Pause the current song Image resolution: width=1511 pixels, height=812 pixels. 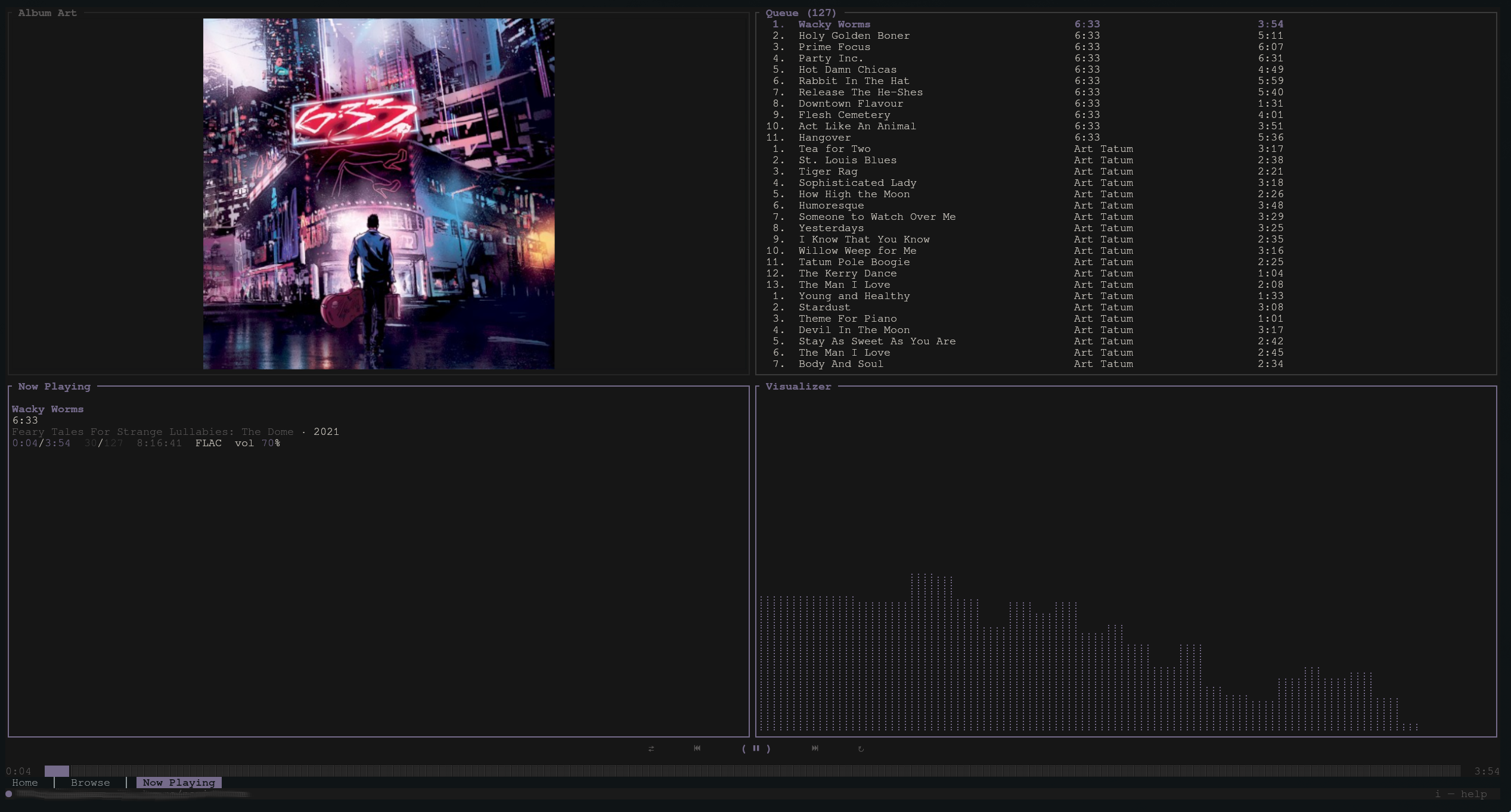click(756, 748)
